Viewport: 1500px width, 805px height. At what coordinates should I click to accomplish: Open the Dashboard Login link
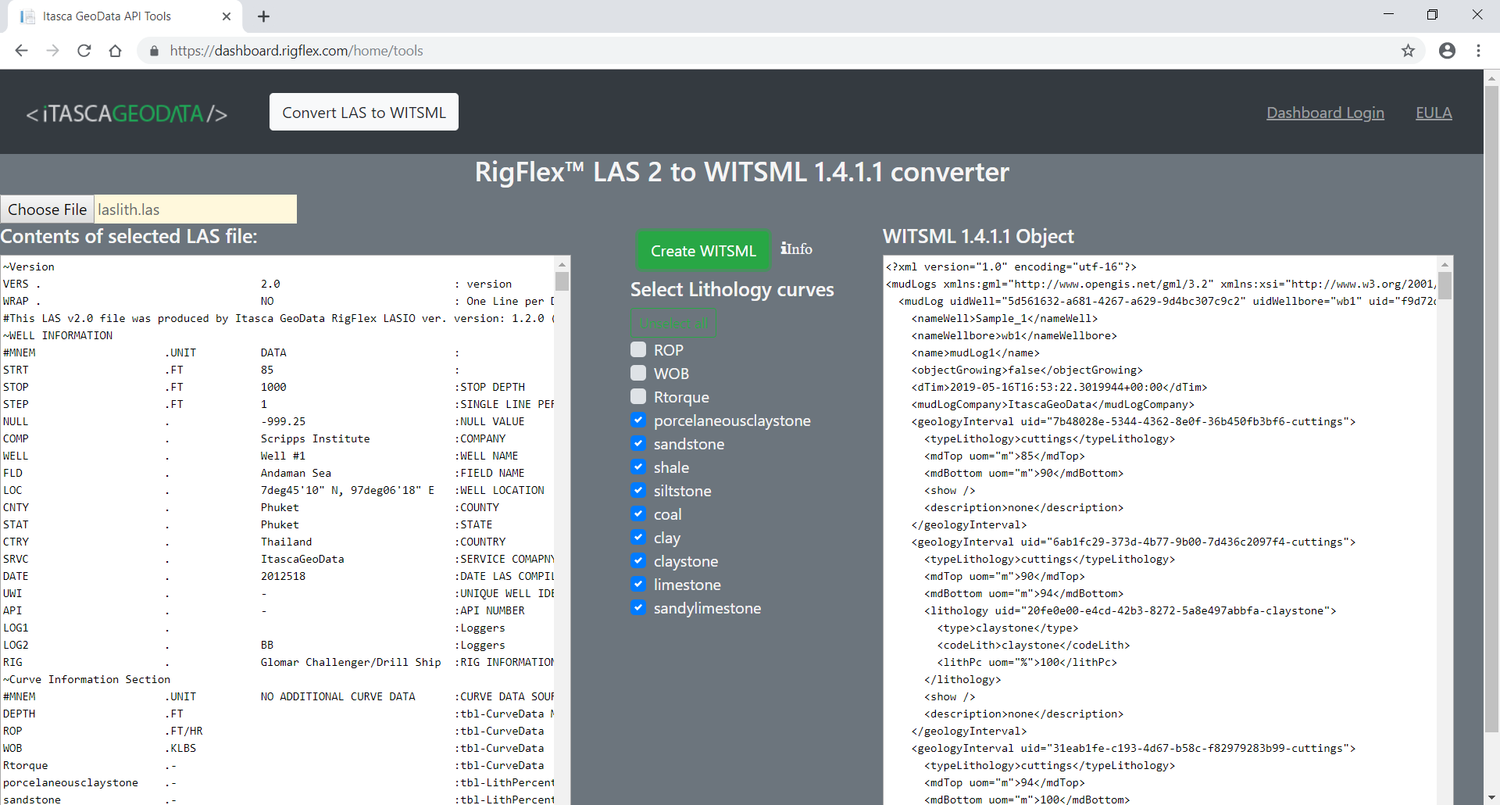click(1325, 113)
